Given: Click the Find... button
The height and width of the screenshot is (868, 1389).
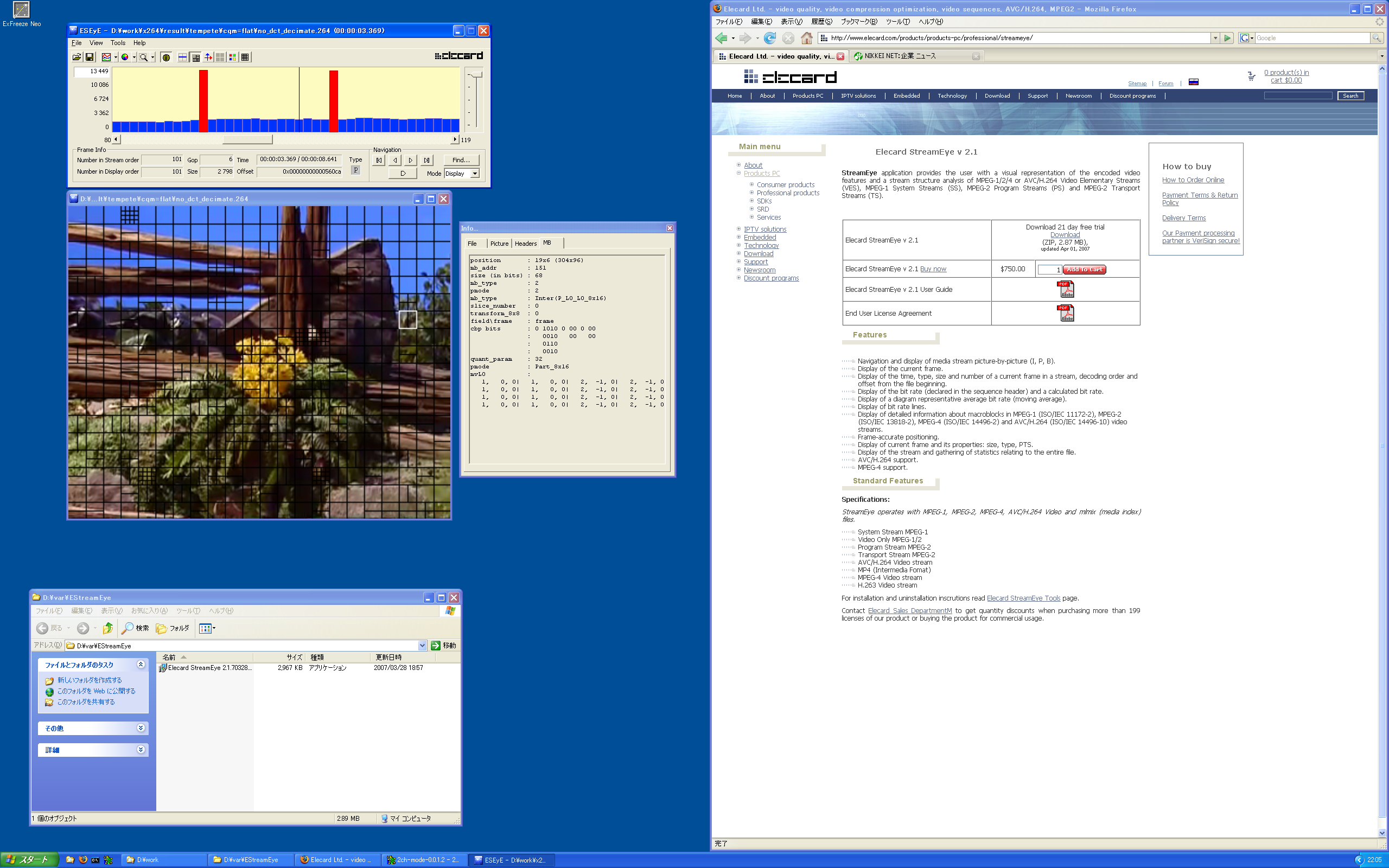Looking at the screenshot, I should coord(461,160).
